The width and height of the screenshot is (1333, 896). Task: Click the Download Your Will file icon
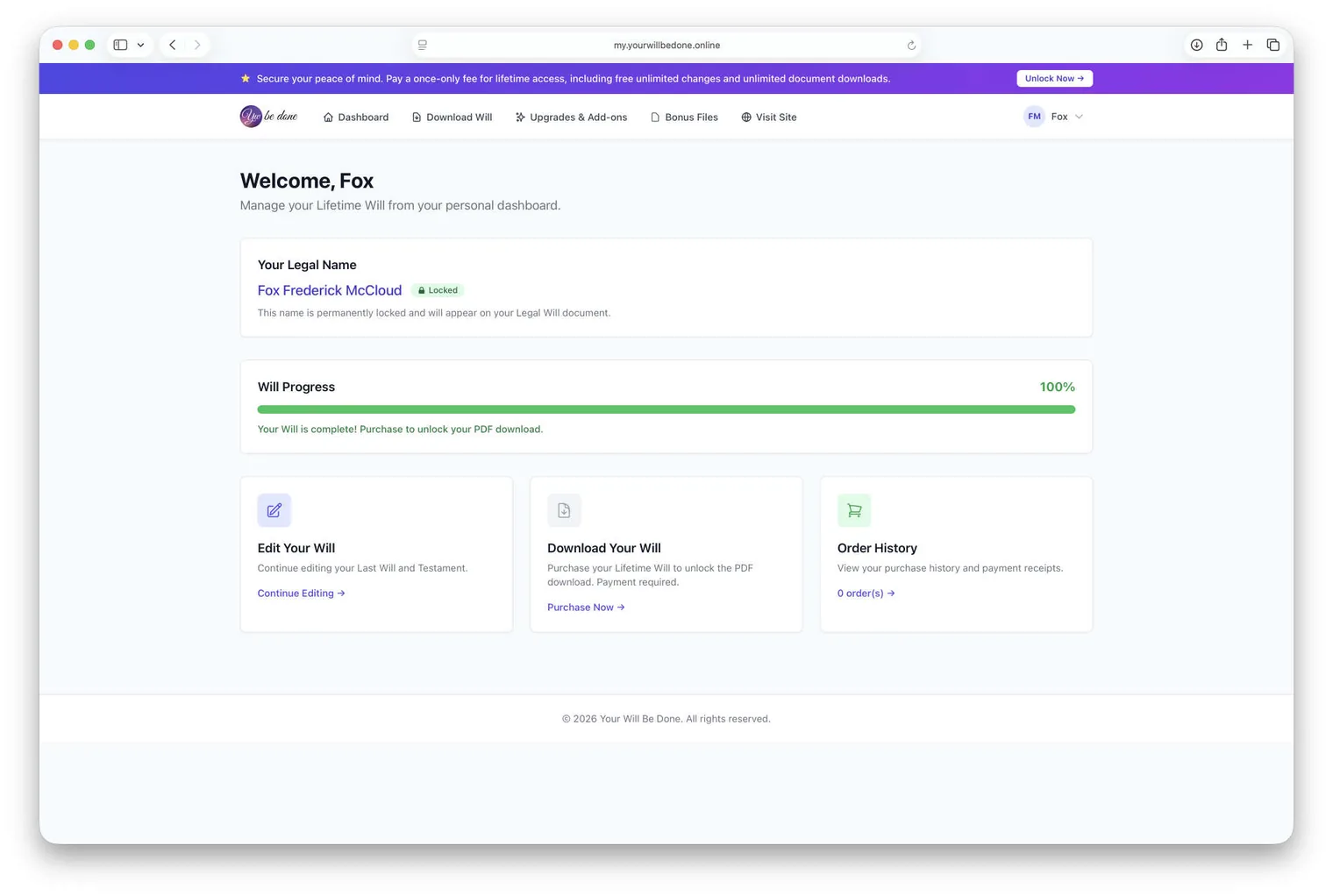pos(564,510)
